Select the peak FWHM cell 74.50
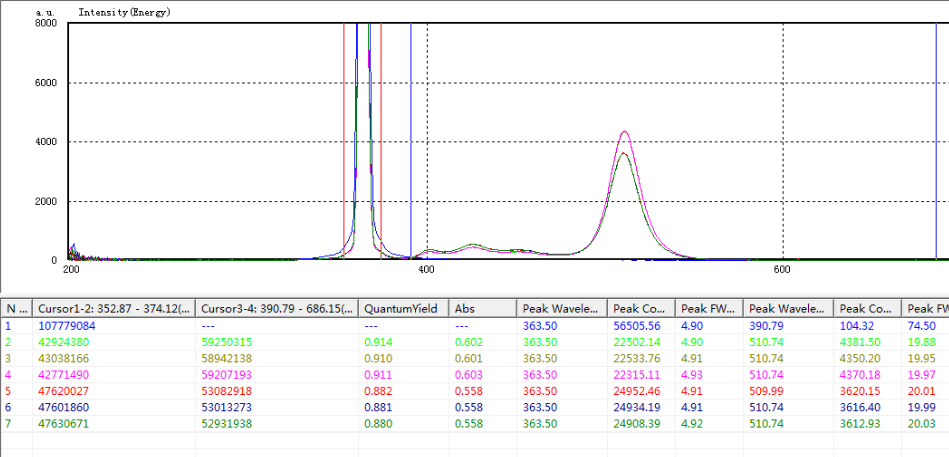 pyautogui.click(x=922, y=325)
